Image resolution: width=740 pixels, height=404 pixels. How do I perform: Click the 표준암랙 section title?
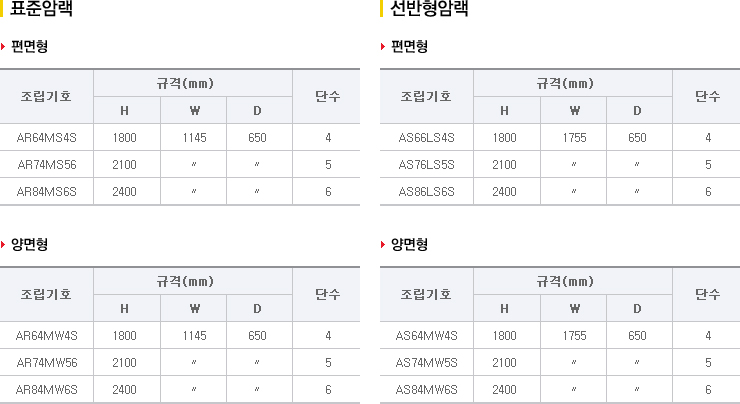pos(42,8)
